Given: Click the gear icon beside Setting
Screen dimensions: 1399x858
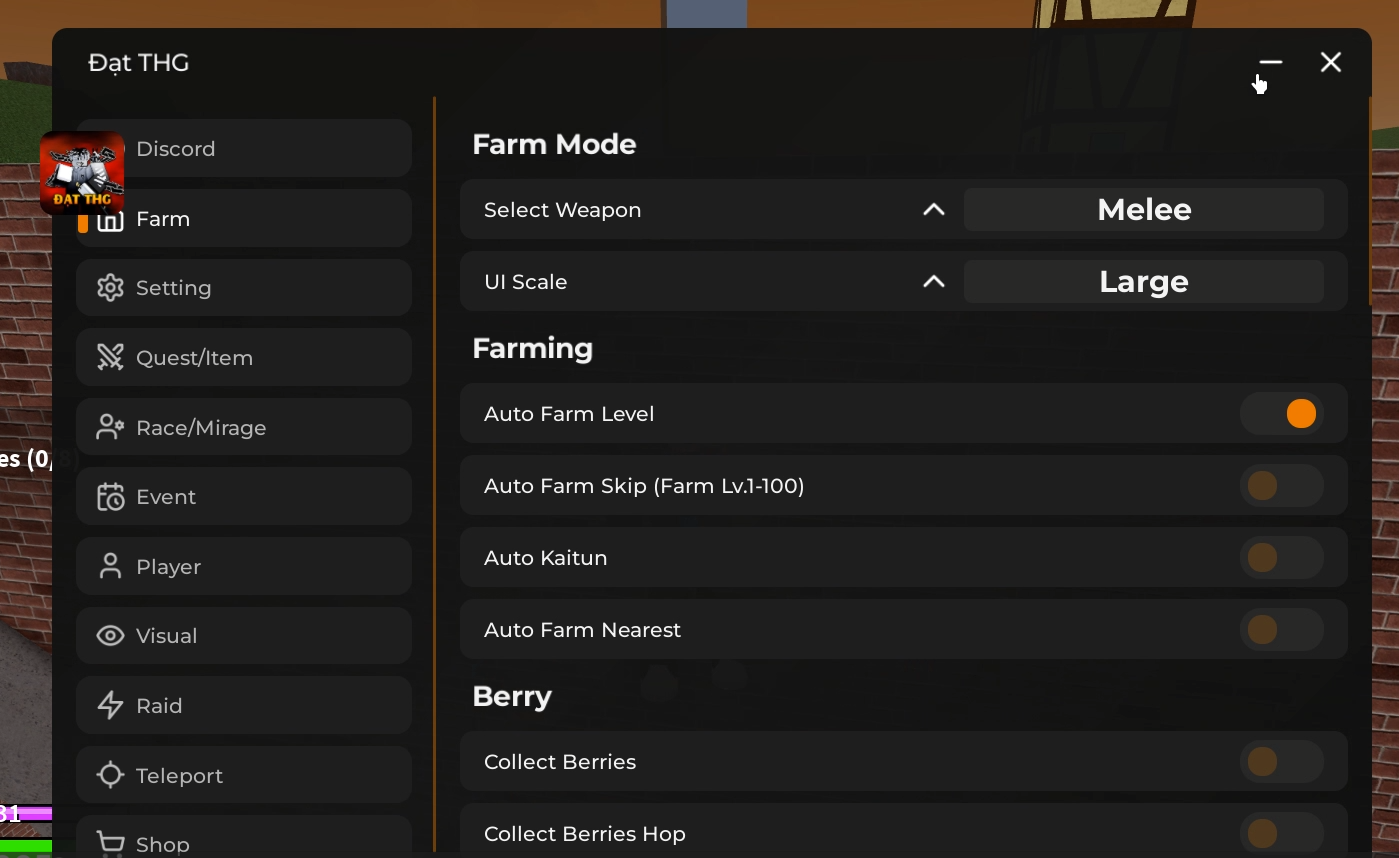Looking at the screenshot, I should (110, 288).
